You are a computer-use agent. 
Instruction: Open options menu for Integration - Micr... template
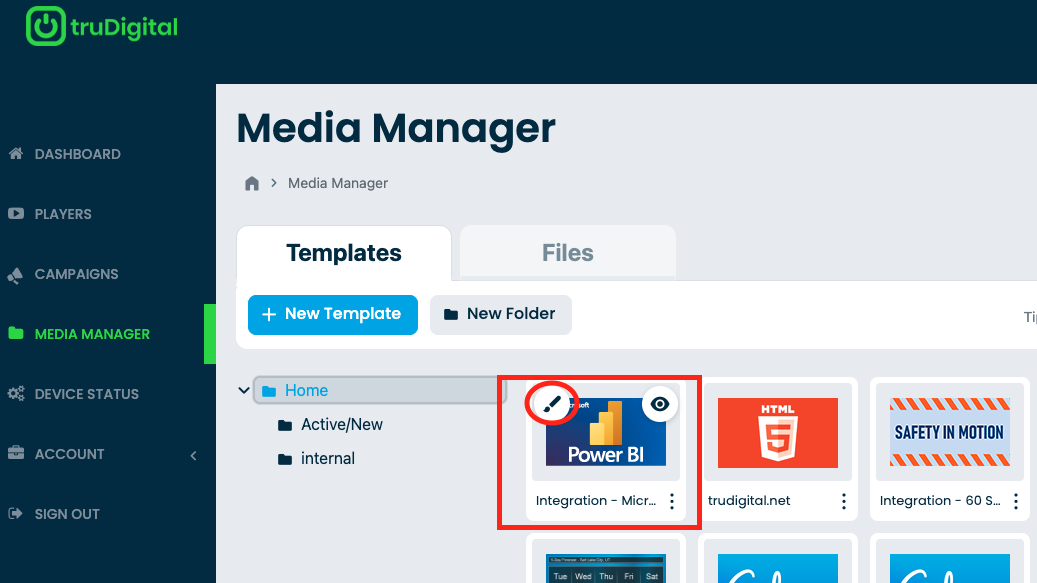click(672, 501)
